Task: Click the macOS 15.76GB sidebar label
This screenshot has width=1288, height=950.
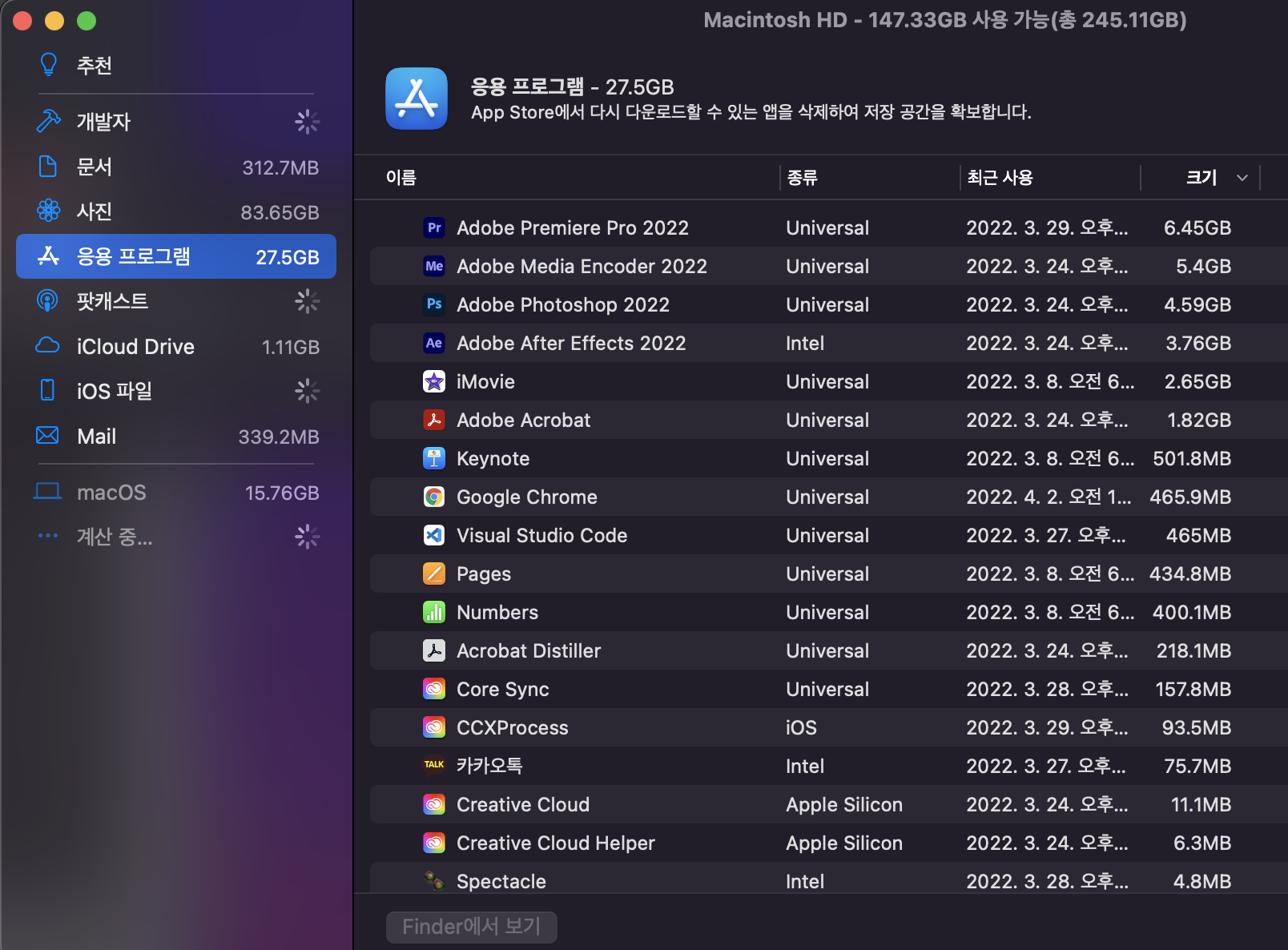Action: 176,492
